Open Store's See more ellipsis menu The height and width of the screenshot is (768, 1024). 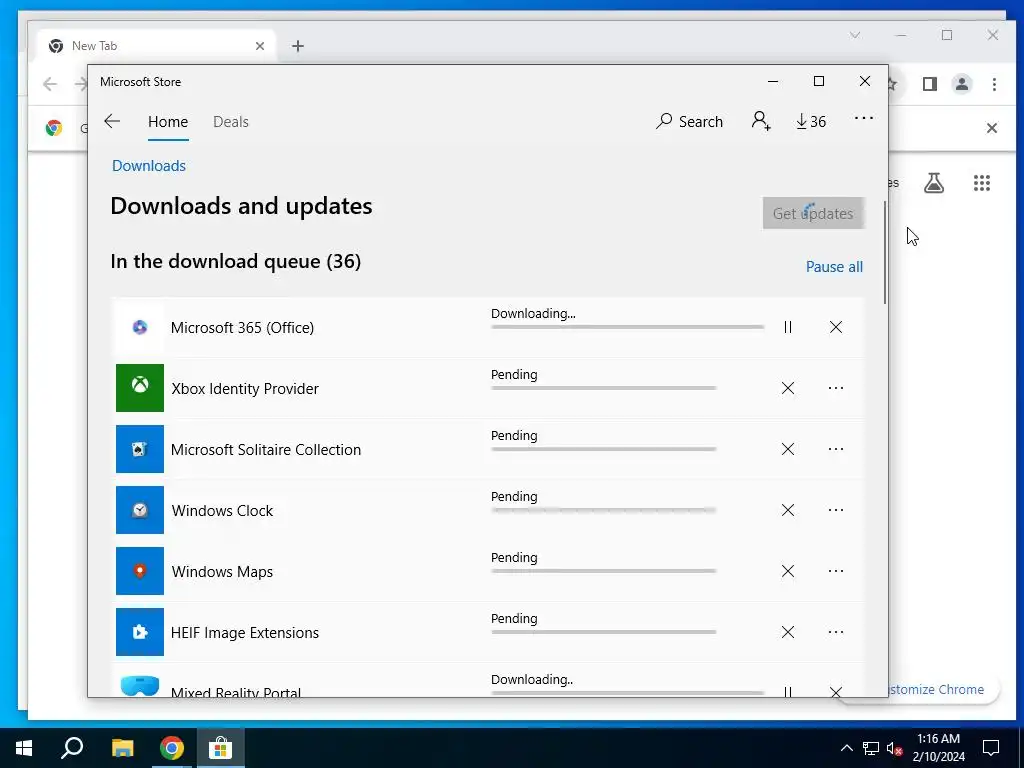tap(863, 118)
